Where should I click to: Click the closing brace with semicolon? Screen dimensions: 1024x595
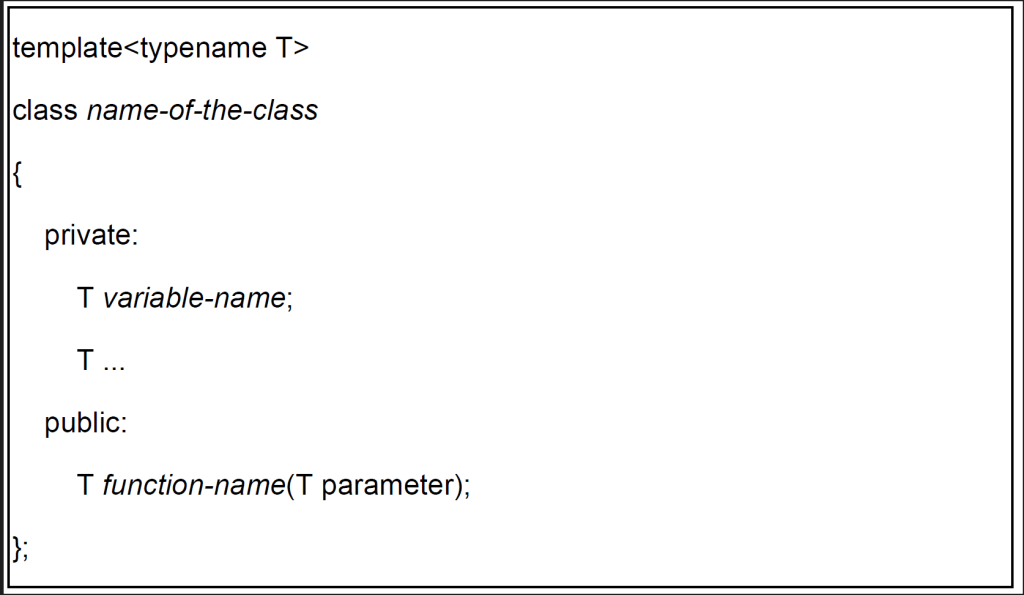21,548
